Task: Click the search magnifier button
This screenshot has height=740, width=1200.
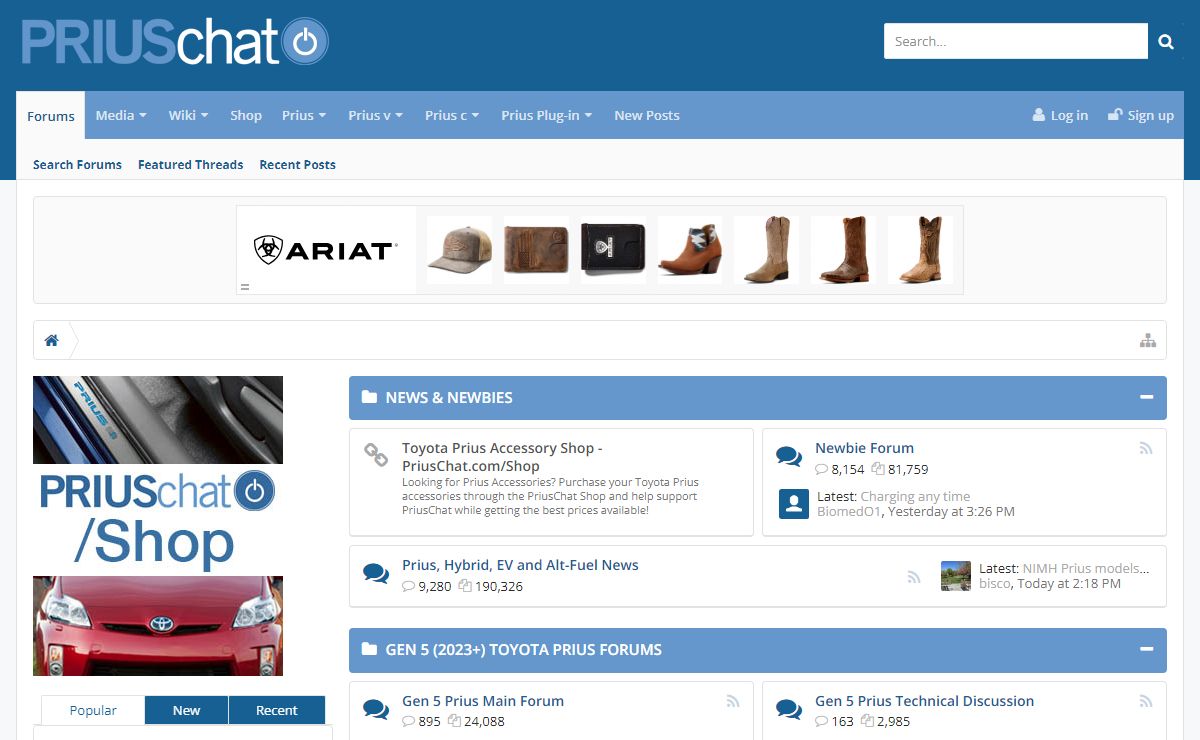Action: [x=1165, y=41]
